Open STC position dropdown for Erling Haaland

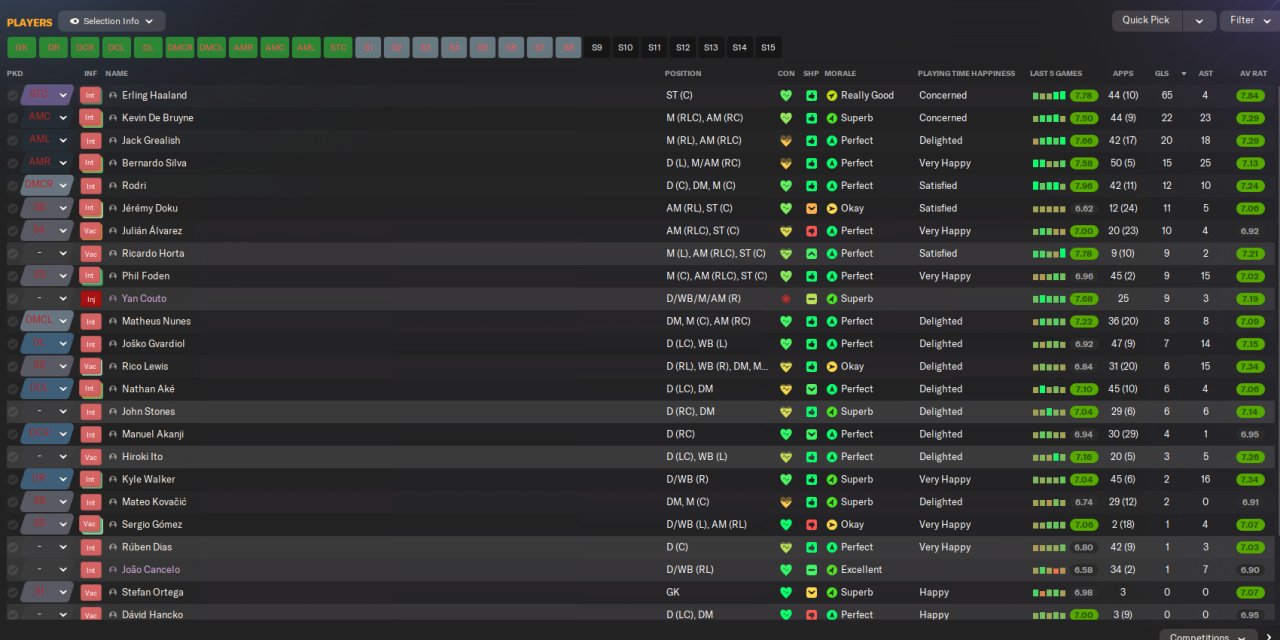coord(47,95)
